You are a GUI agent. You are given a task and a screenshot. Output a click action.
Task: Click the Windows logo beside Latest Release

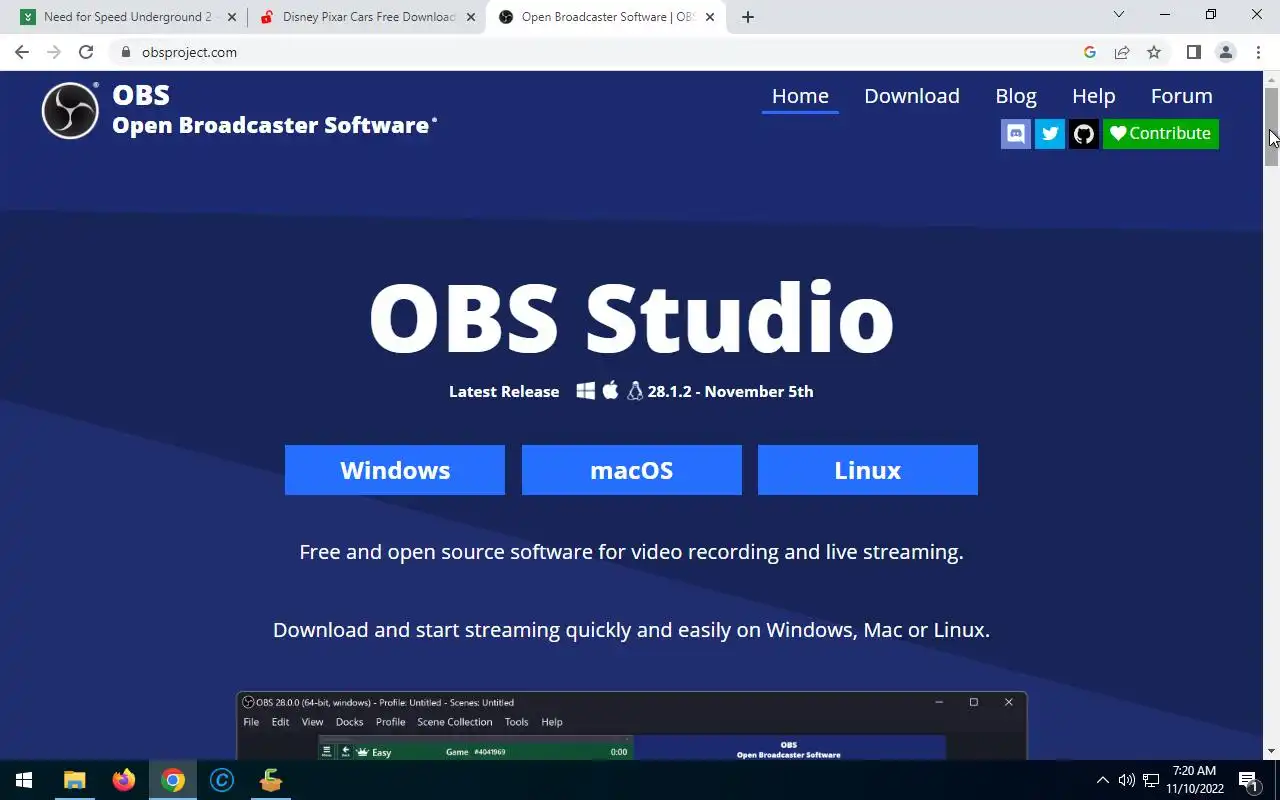(x=586, y=391)
